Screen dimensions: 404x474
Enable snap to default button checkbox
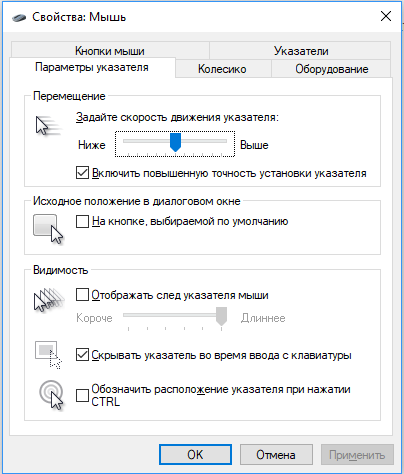[82, 221]
